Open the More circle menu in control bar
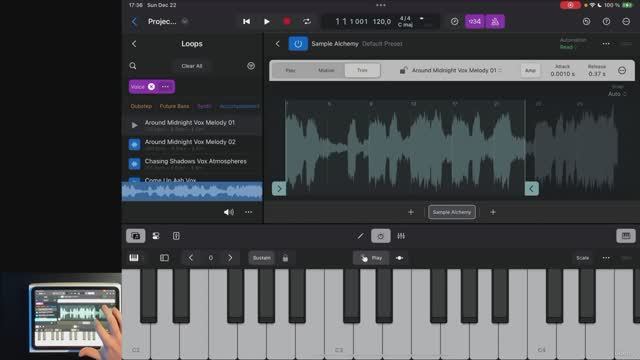640x360 pixels. point(626,21)
